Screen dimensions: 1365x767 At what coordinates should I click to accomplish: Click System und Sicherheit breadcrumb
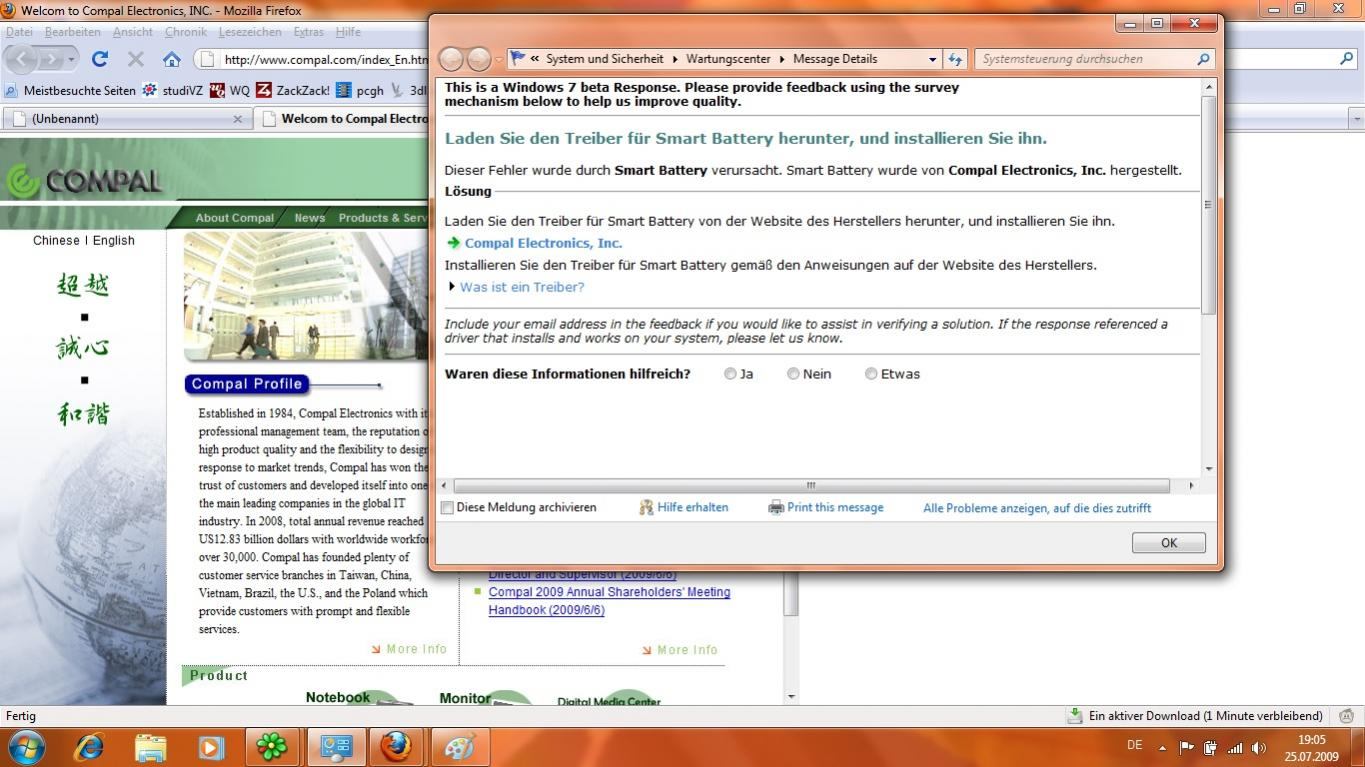pyautogui.click(x=604, y=59)
